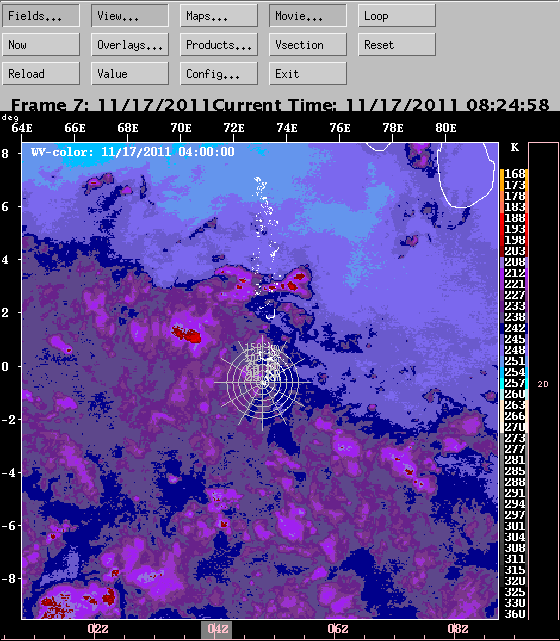Click the Vsection button
The height and width of the screenshot is (641, 560).
point(308,45)
